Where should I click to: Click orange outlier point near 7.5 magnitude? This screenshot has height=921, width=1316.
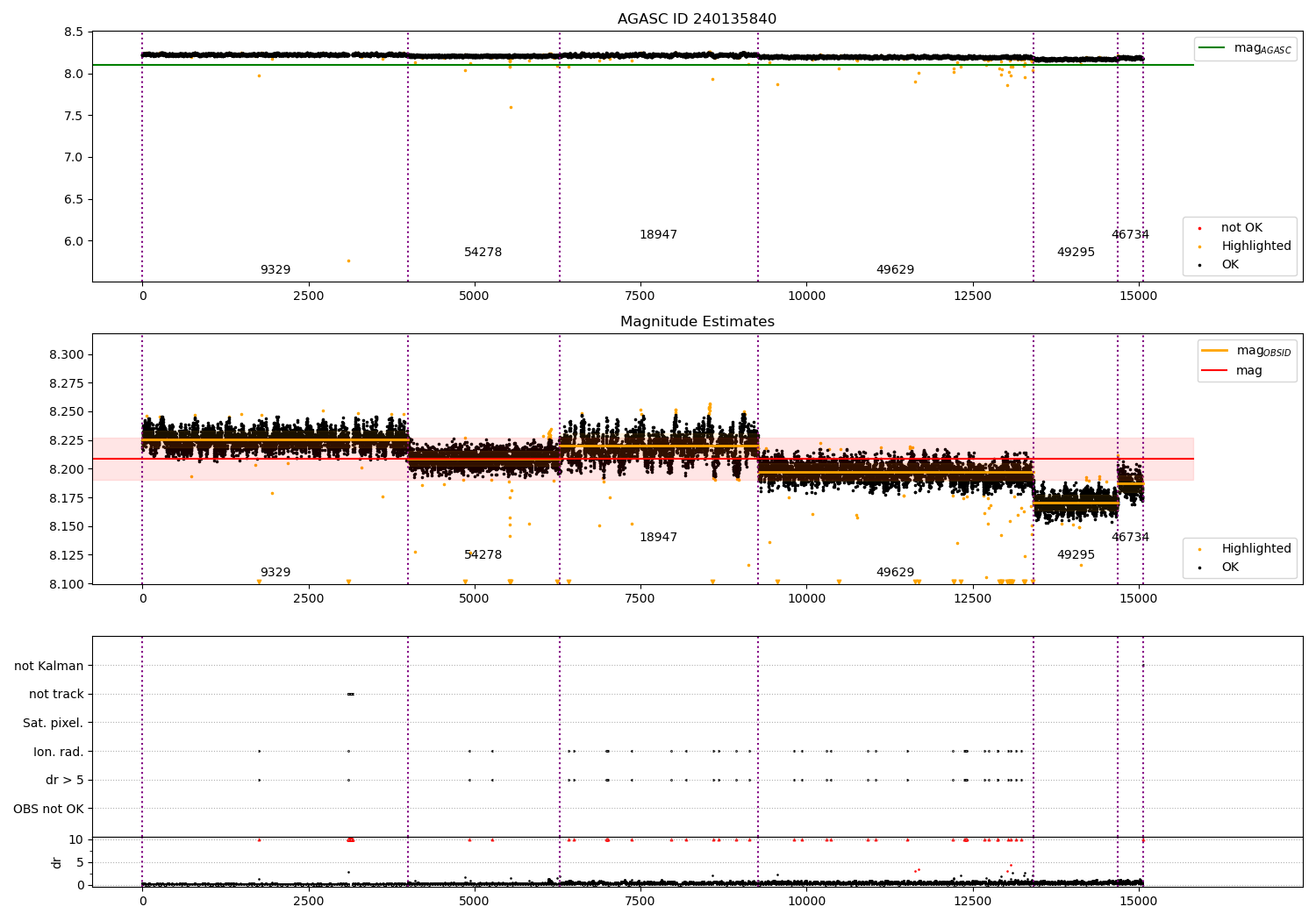511,108
